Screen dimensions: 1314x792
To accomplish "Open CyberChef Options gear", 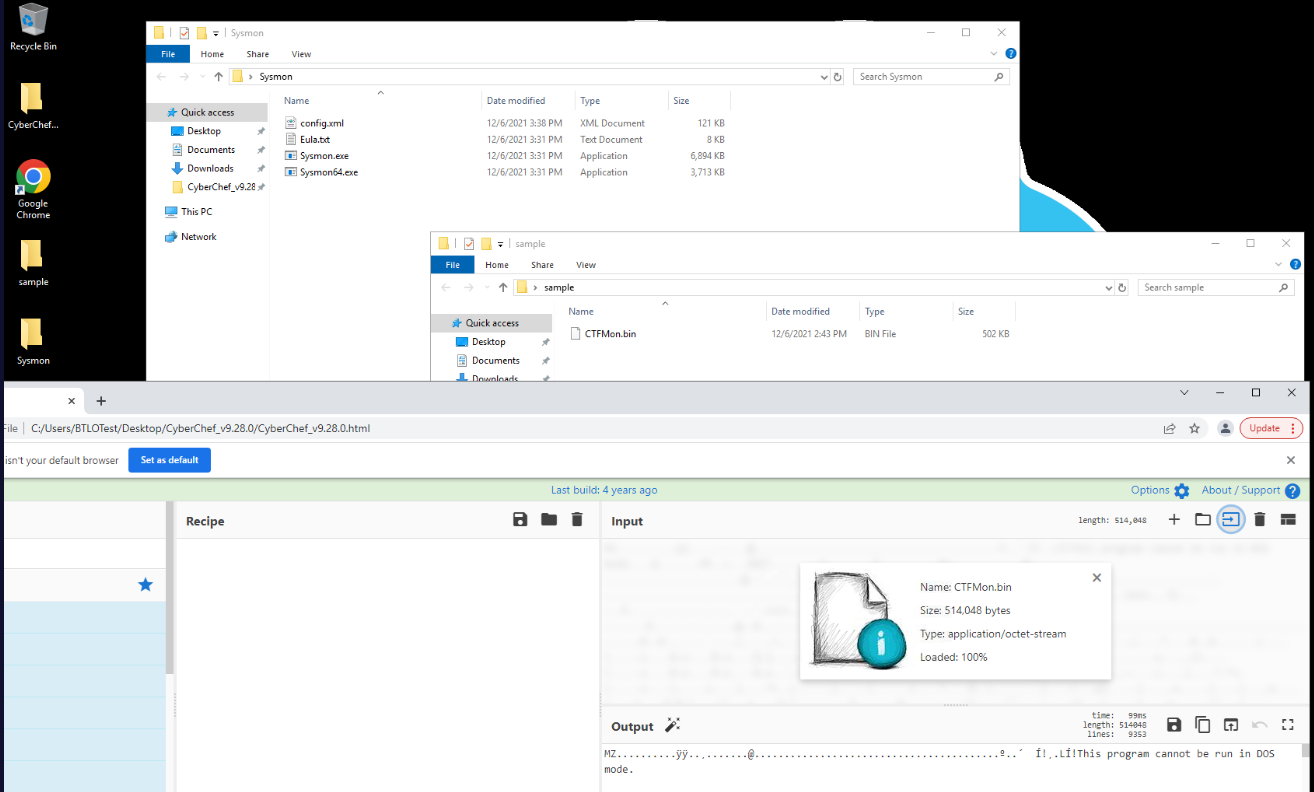I will [1182, 491].
